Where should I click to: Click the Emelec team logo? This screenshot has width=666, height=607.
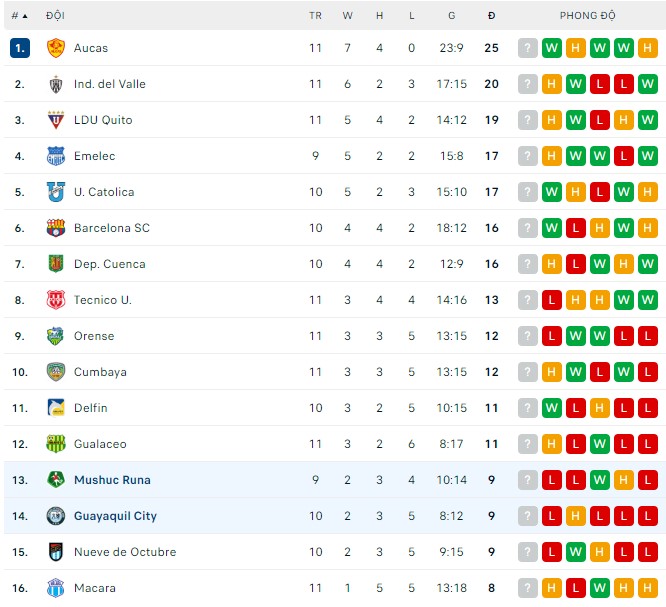tap(56, 156)
